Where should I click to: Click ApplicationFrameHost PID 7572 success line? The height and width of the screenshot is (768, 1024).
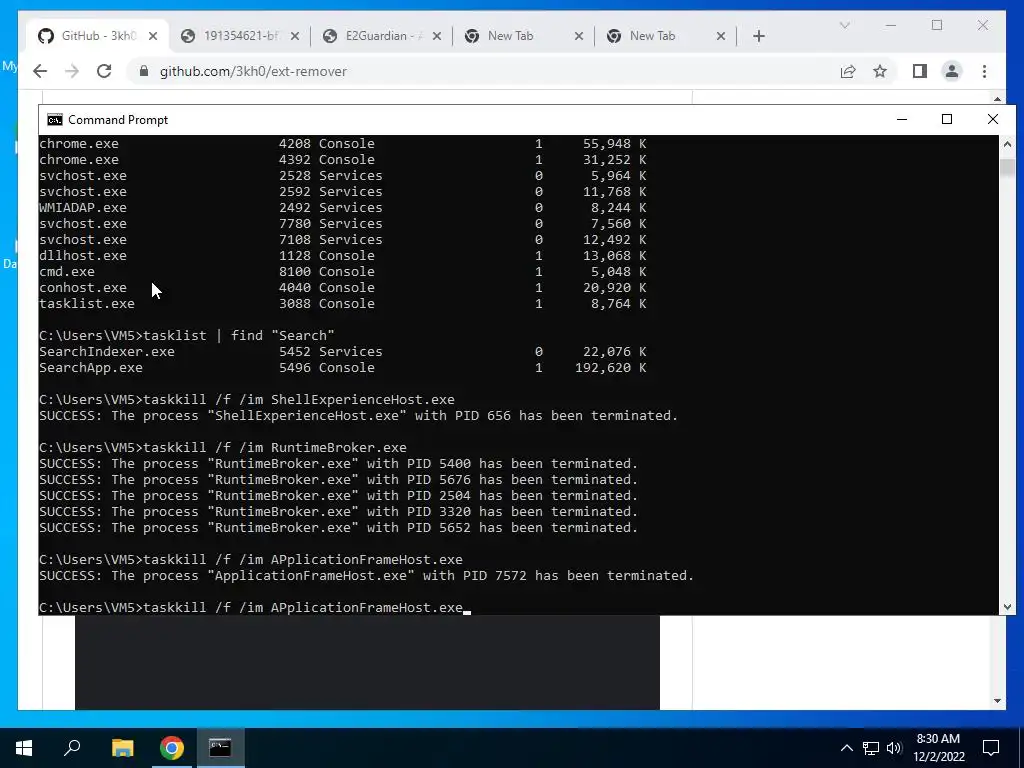(366, 575)
